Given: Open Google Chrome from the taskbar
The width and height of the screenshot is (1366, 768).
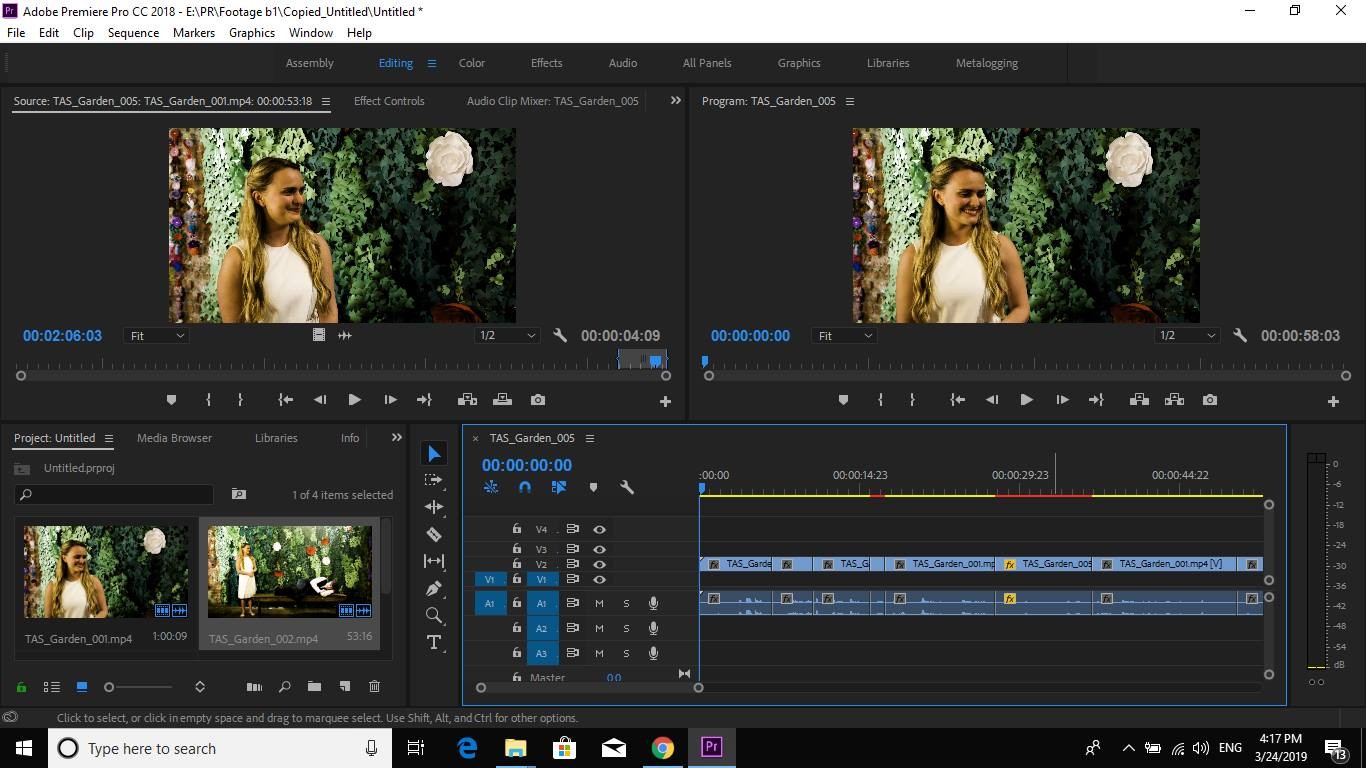Looking at the screenshot, I should 662,748.
